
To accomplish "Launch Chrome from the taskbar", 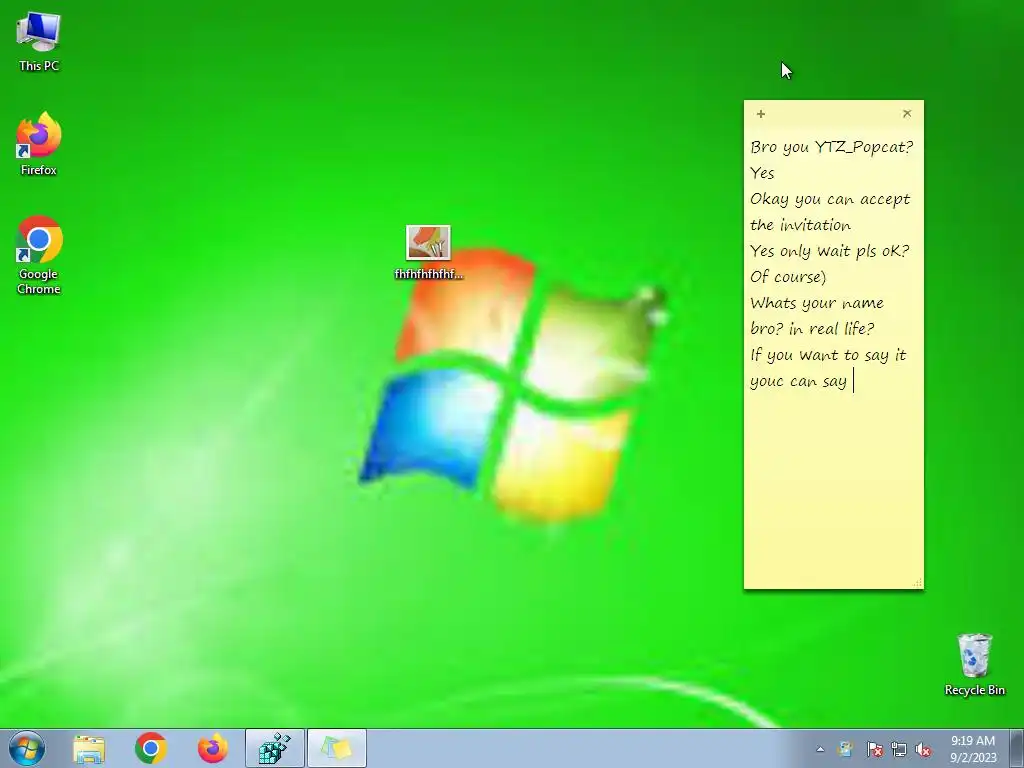I will click(x=151, y=748).
